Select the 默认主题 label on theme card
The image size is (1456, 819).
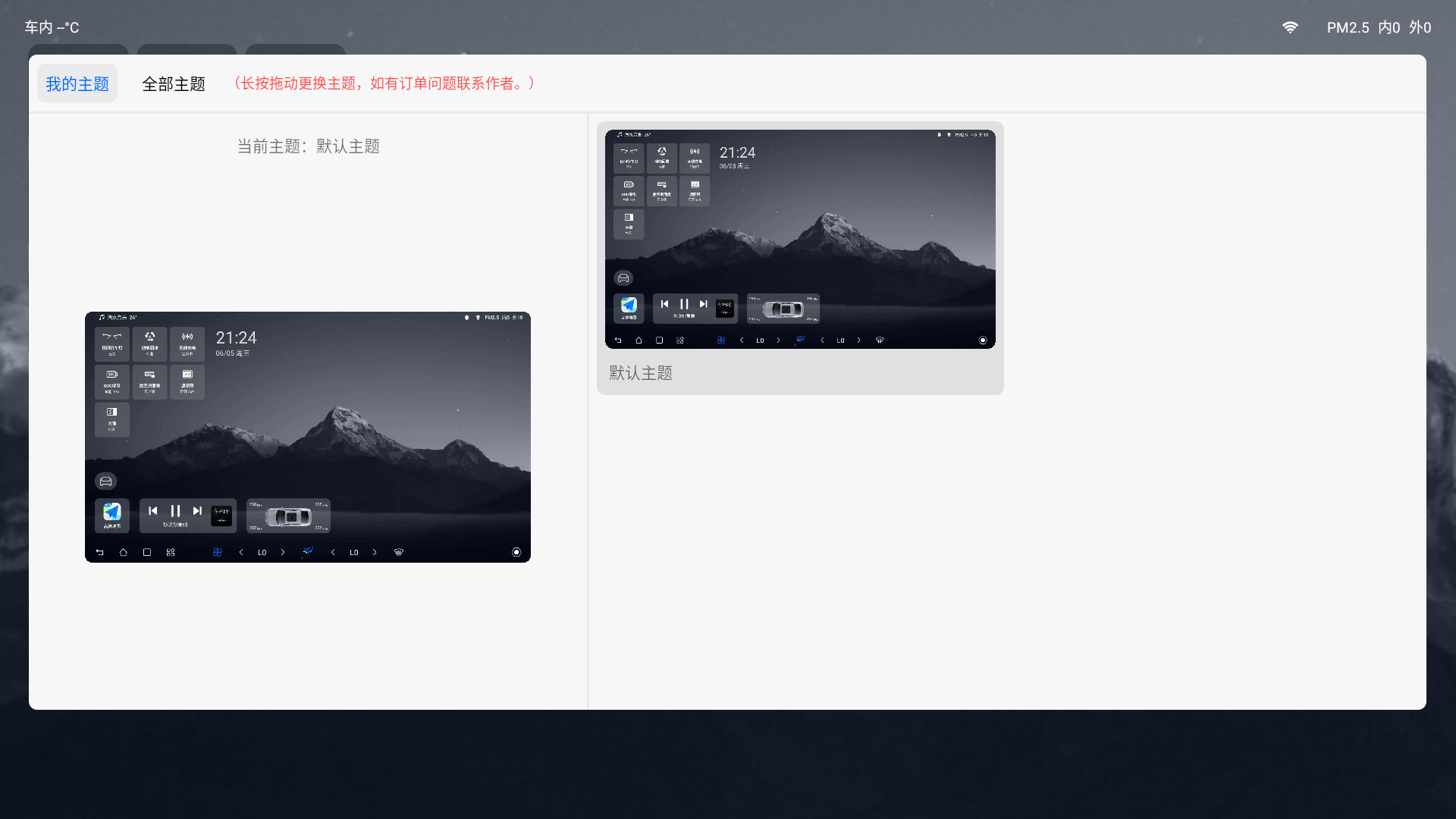tap(641, 373)
